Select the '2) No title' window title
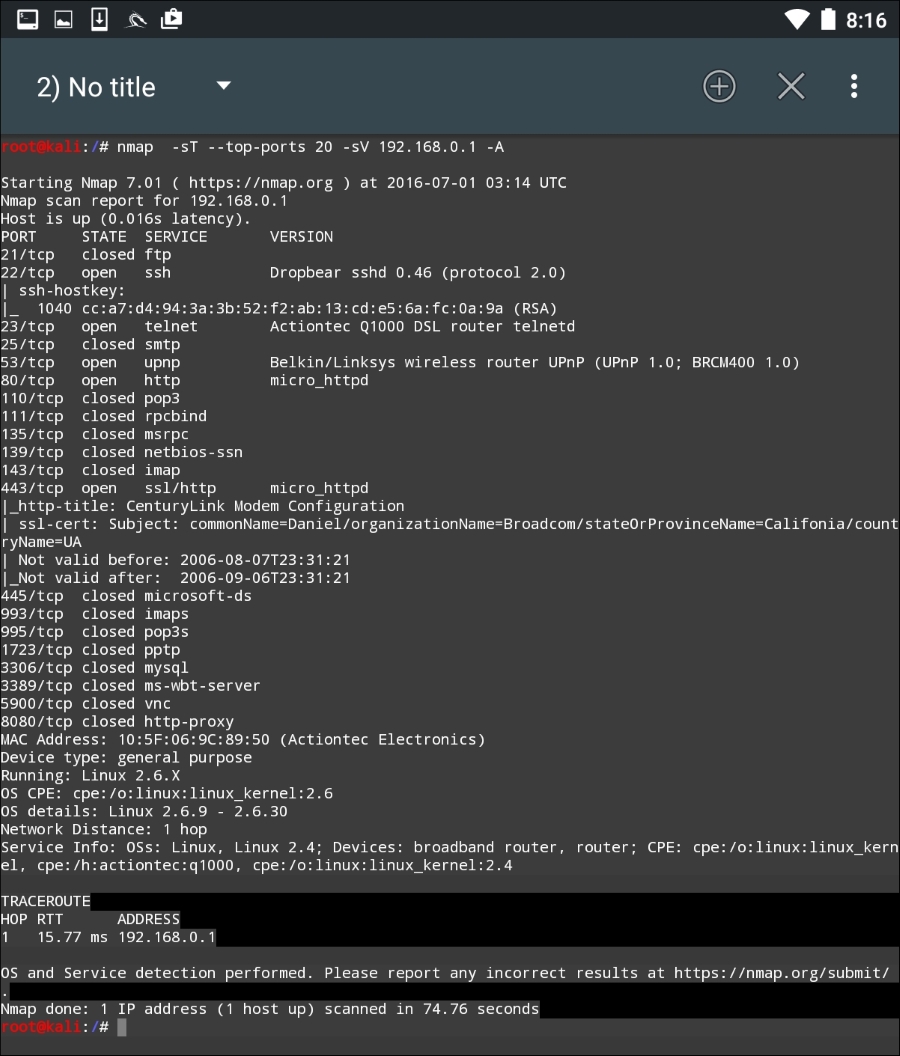 pos(96,86)
